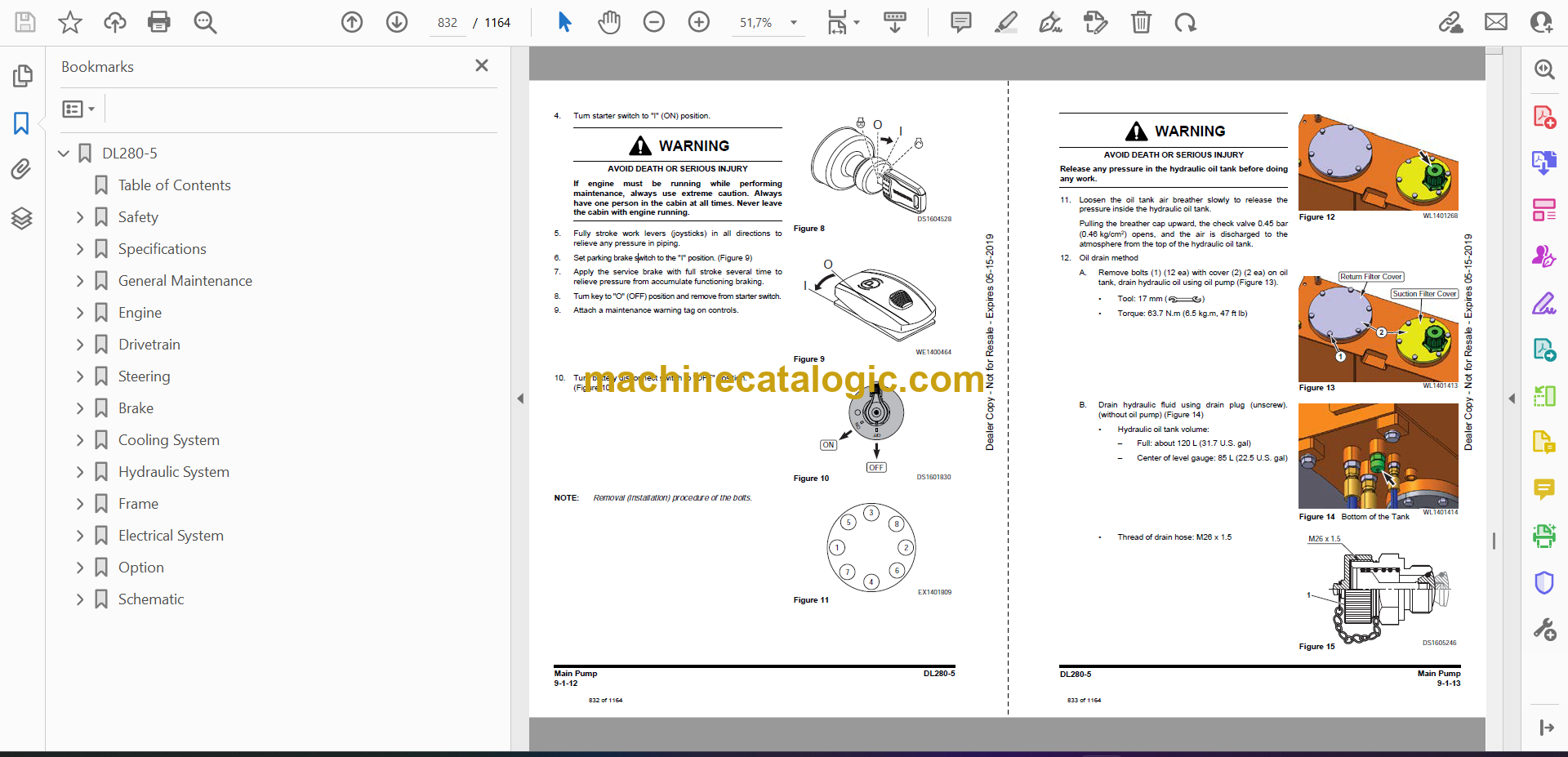Open the fit page options dropdown
Screen dimensions: 1568x757
[843, 22]
